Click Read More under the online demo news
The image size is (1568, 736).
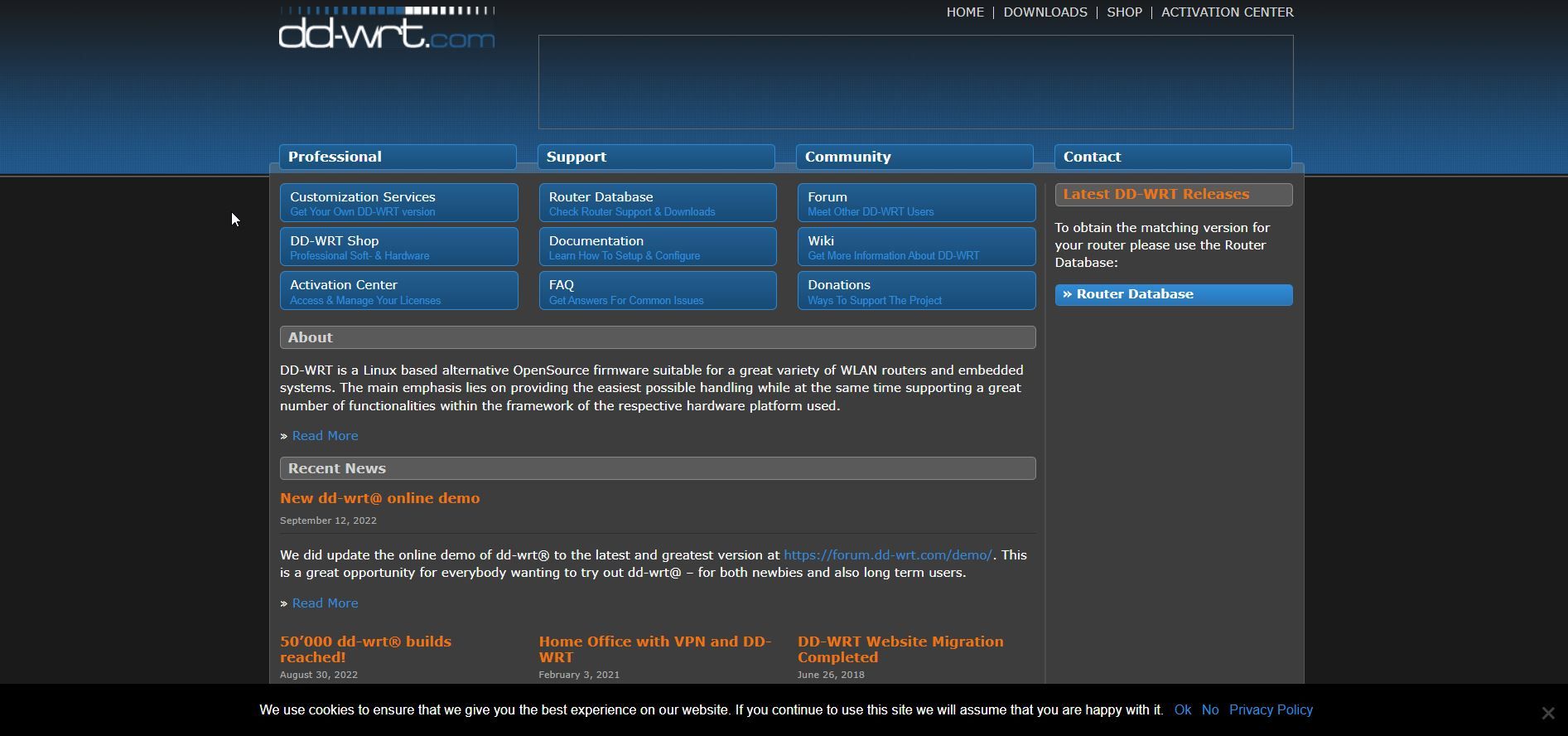pyautogui.click(x=325, y=603)
